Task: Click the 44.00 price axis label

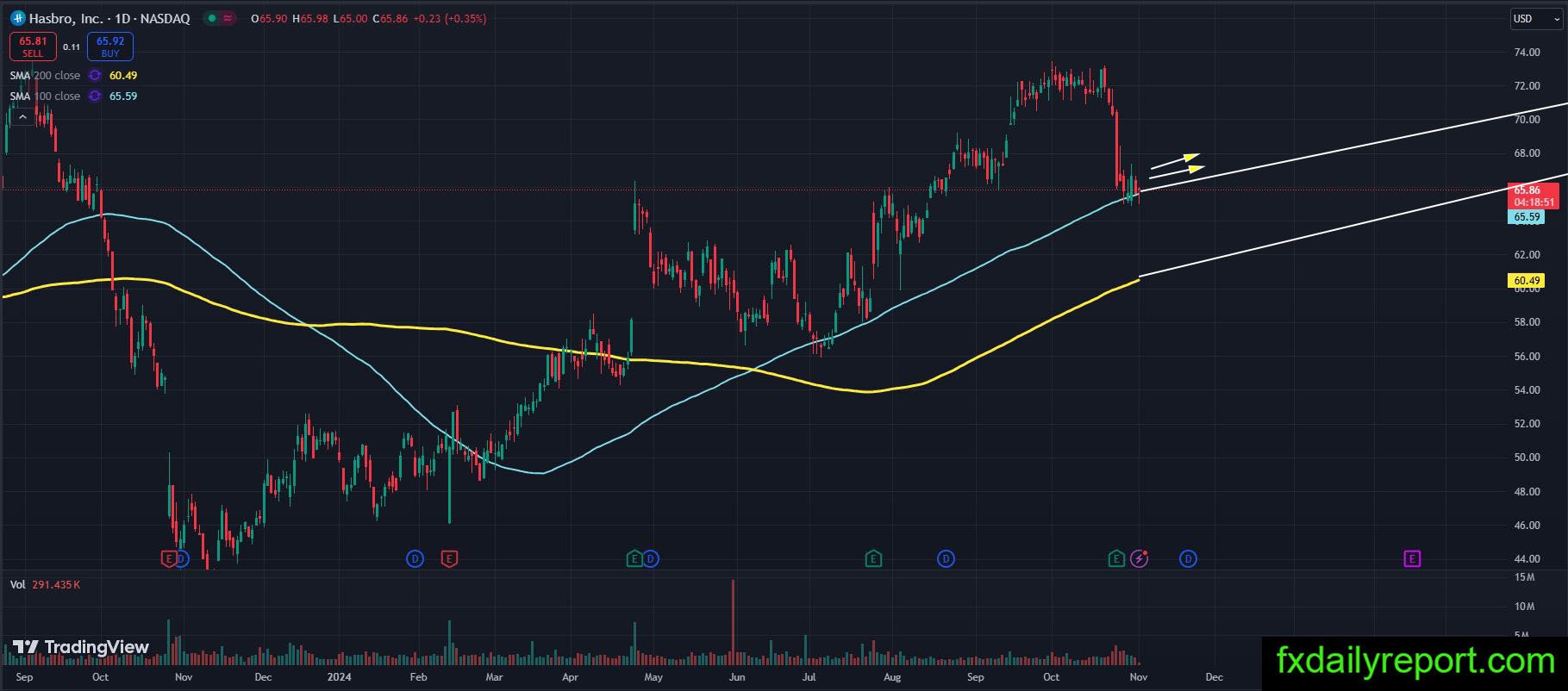Action: tap(1527, 559)
